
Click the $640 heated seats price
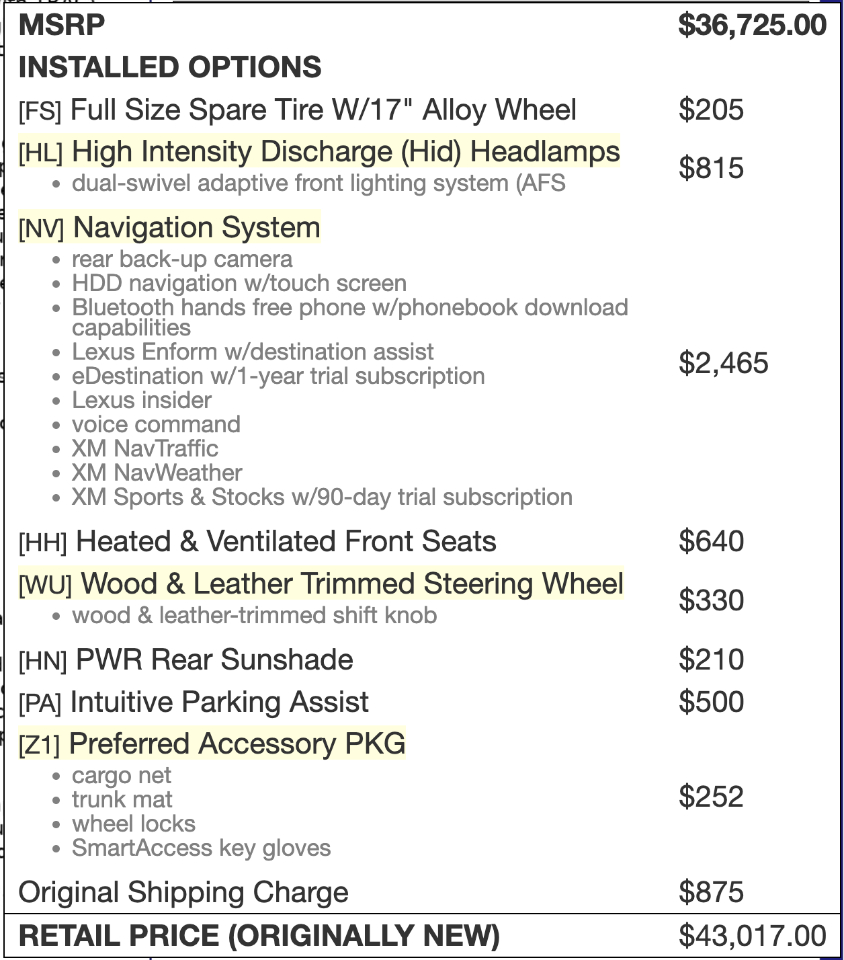(711, 541)
